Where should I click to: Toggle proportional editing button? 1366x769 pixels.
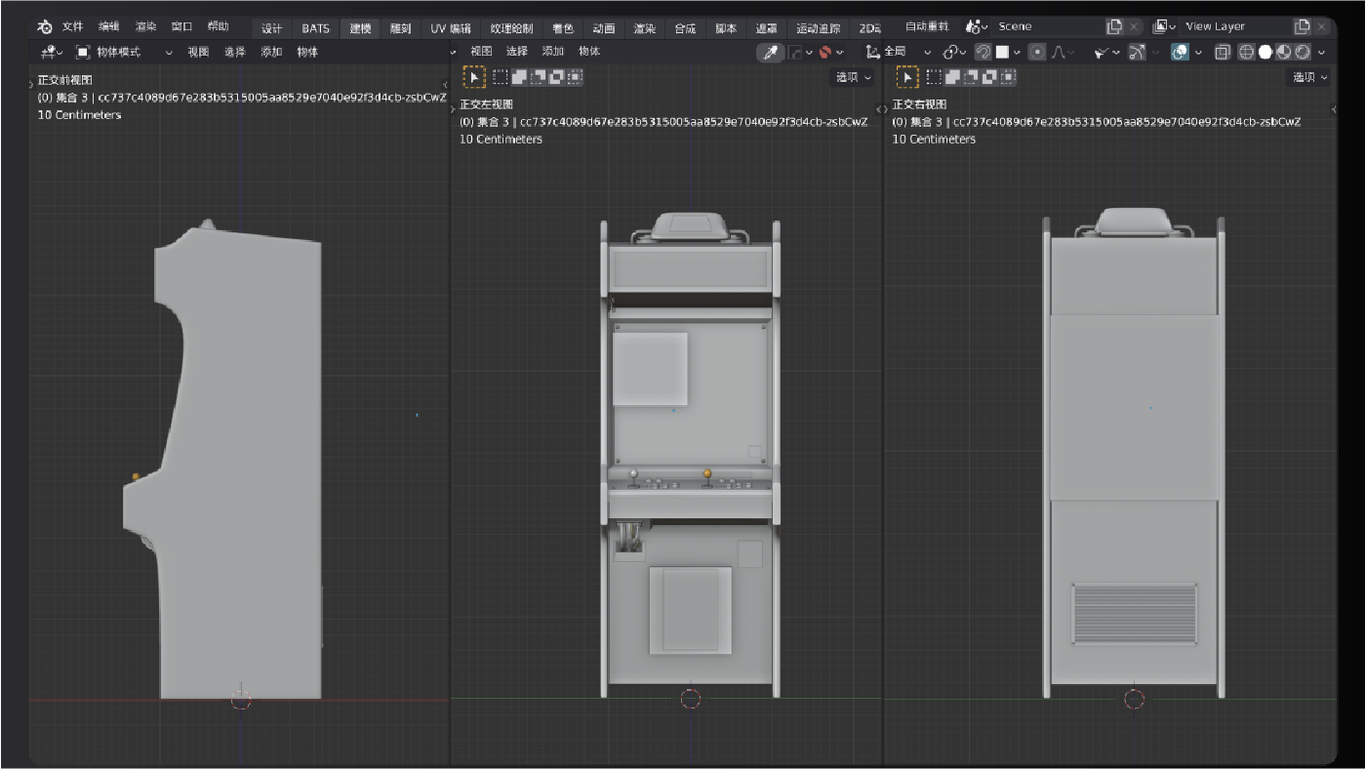pyautogui.click(x=1037, y=52)
